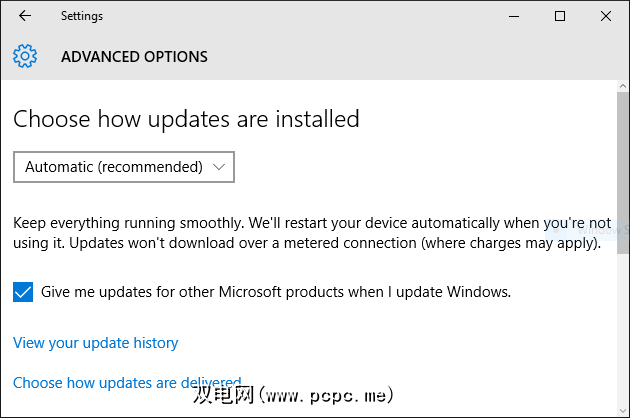Click the vertical scrollbar thumb
This screenshot has height=418, width=630.
click(622, 170)
